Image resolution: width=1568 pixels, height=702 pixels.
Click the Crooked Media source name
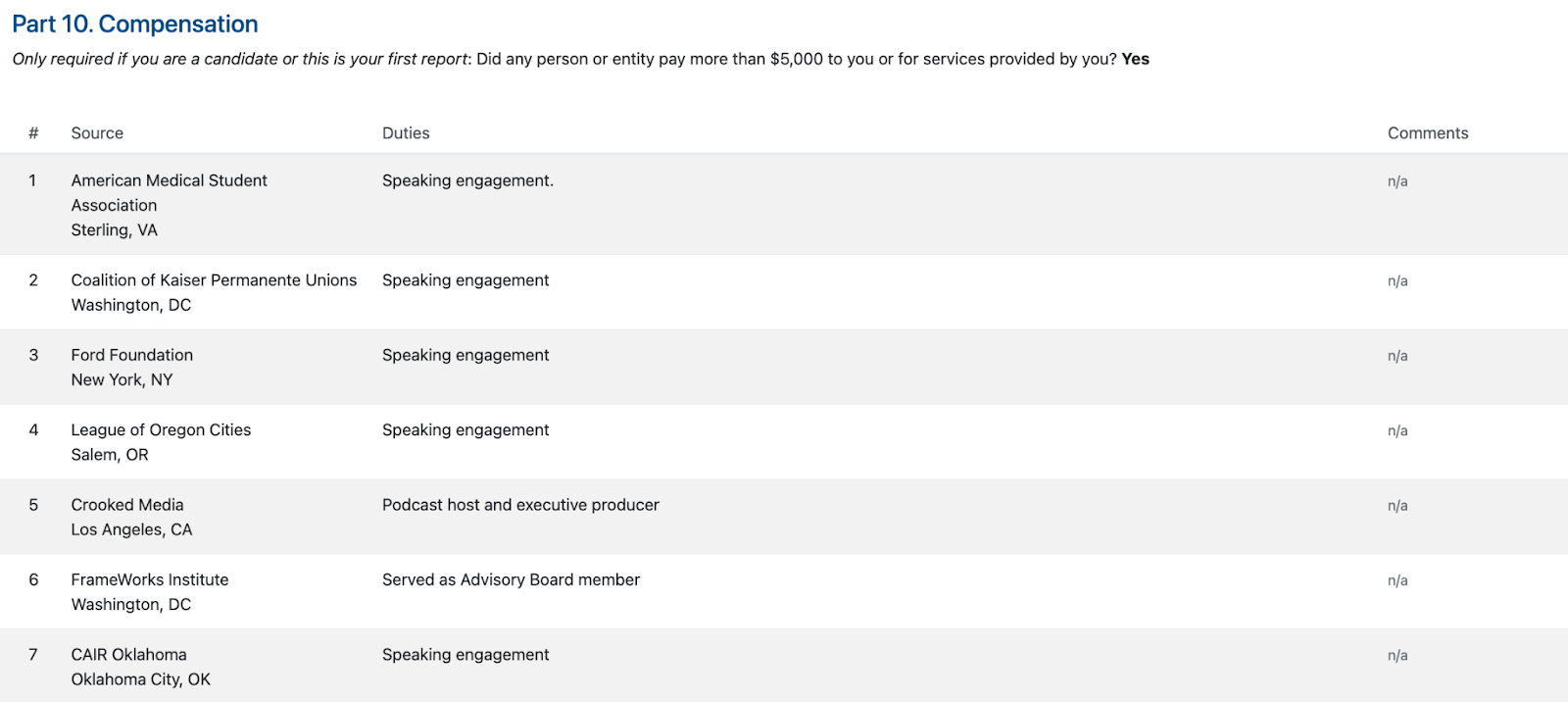(127, 505)
